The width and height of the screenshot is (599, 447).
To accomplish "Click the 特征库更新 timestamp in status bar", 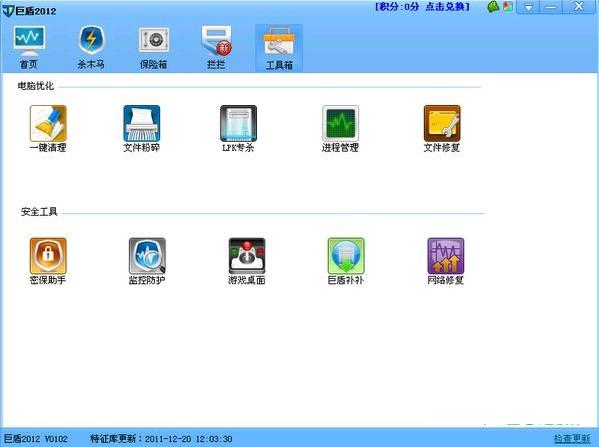I will point(161,439).
